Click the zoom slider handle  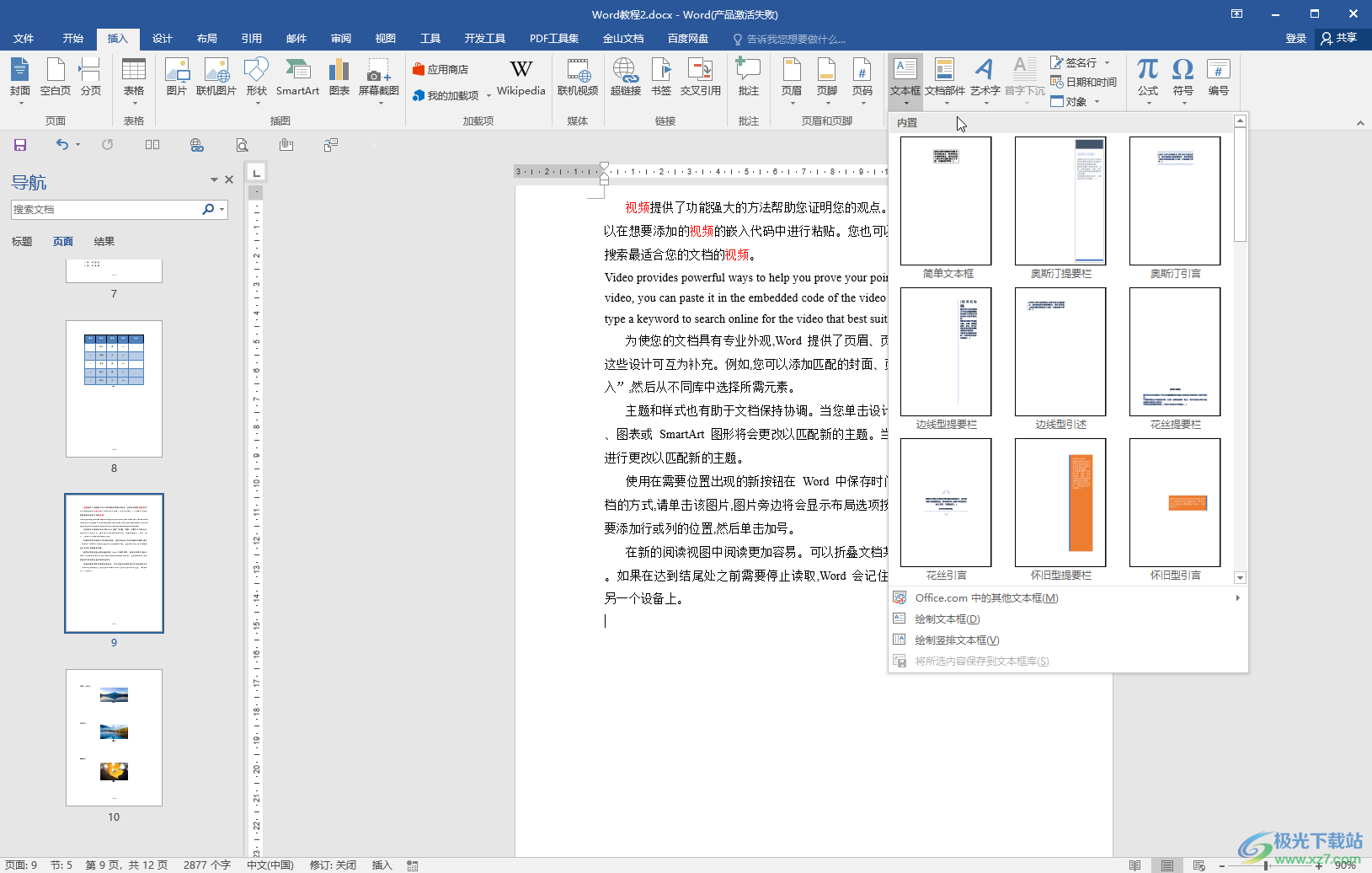pos(1266,865)
